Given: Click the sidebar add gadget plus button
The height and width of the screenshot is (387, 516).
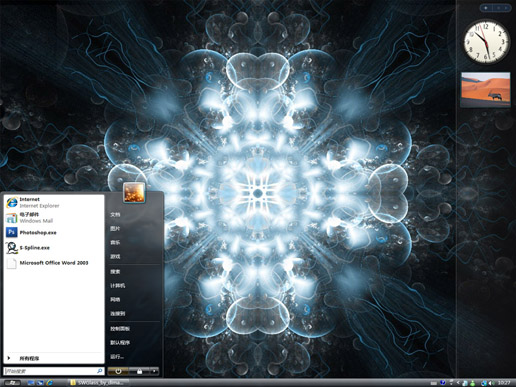Looking at the screenshot, I should click(x=486, y=8).
